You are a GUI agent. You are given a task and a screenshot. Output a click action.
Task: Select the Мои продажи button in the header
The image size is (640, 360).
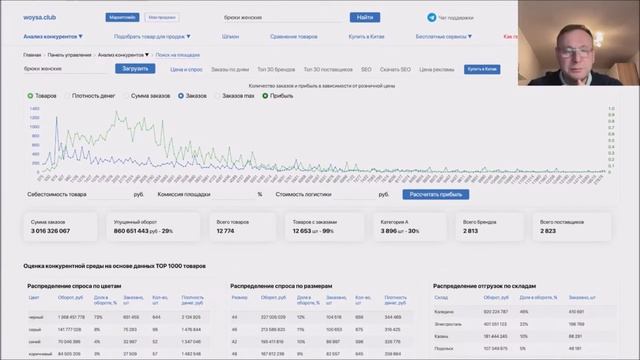coord(162,18)
